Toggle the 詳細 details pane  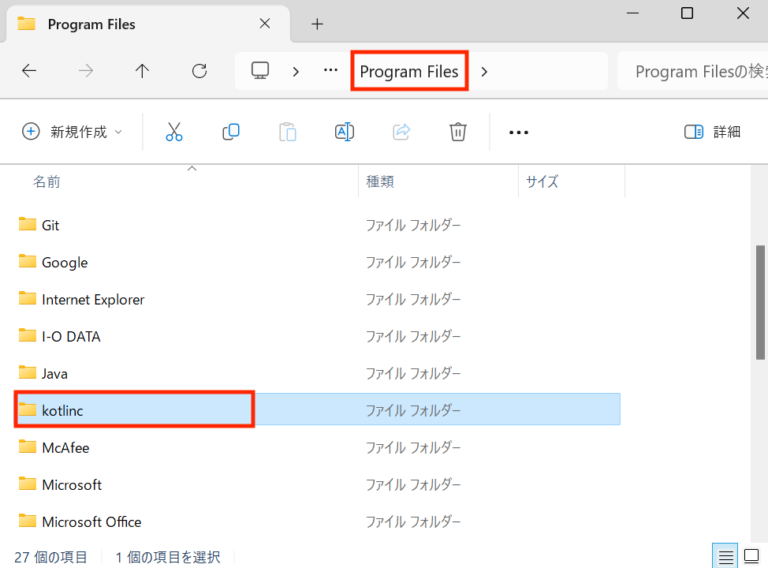pyautogui.click(x=712, y=132)
